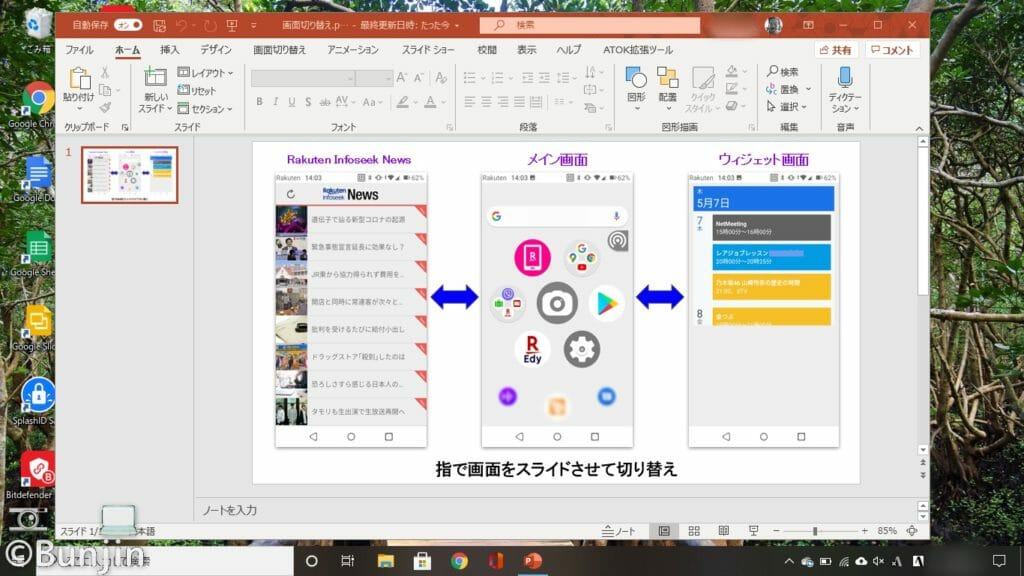
Task: Toggle Underline formatting
Action: (292, 102)
